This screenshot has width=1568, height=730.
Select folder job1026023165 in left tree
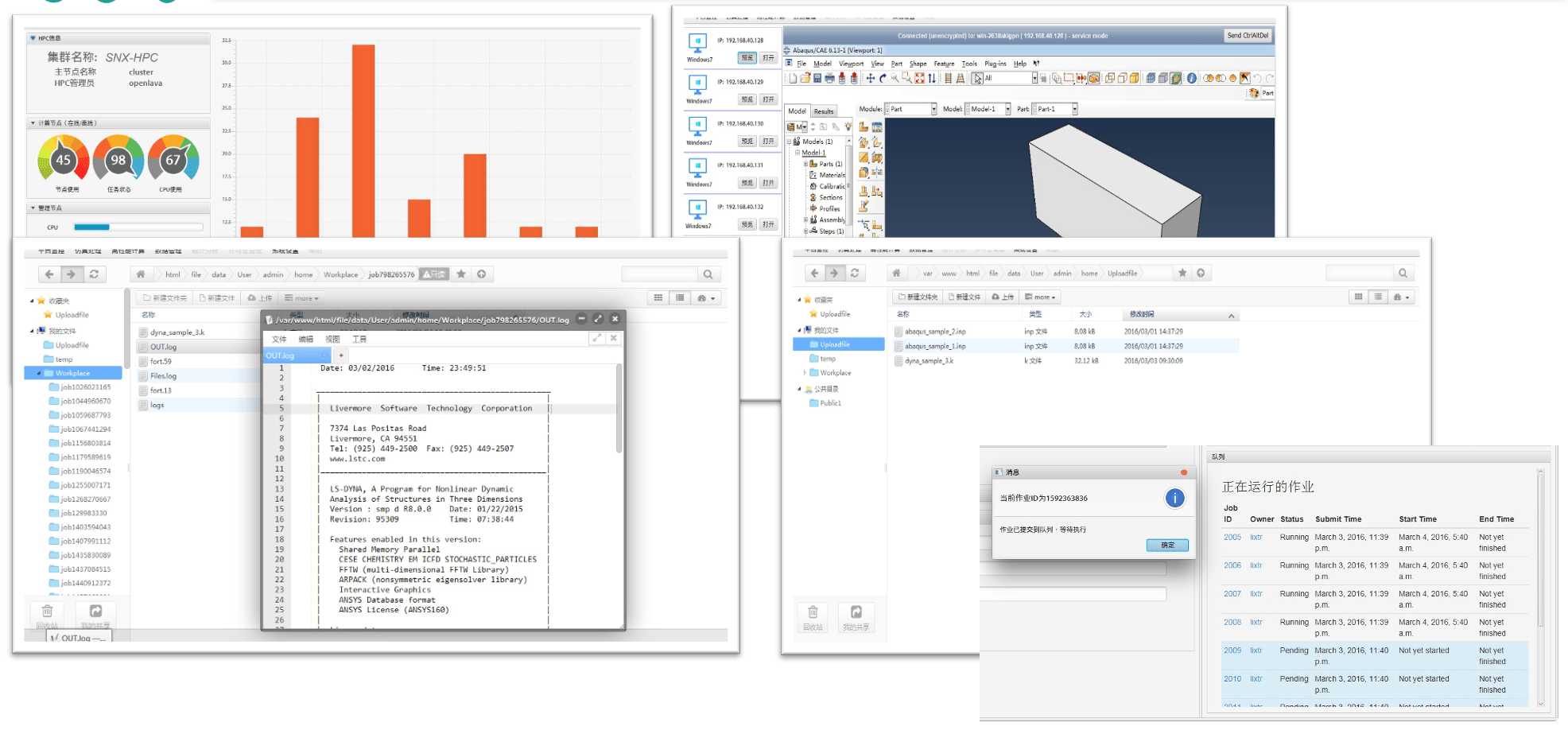[x=86, y=387]
